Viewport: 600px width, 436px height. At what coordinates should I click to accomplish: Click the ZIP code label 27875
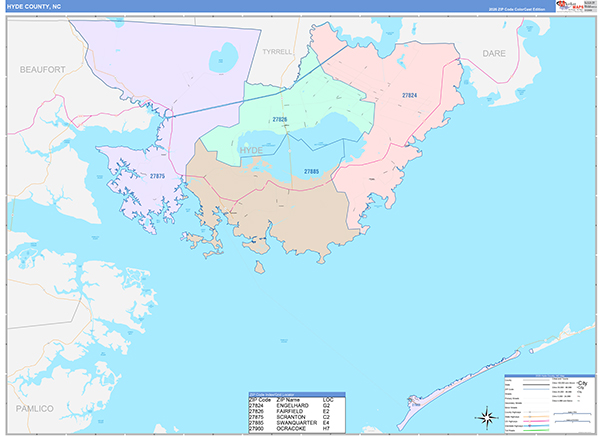pyautogui.click(x=158, y=176)
